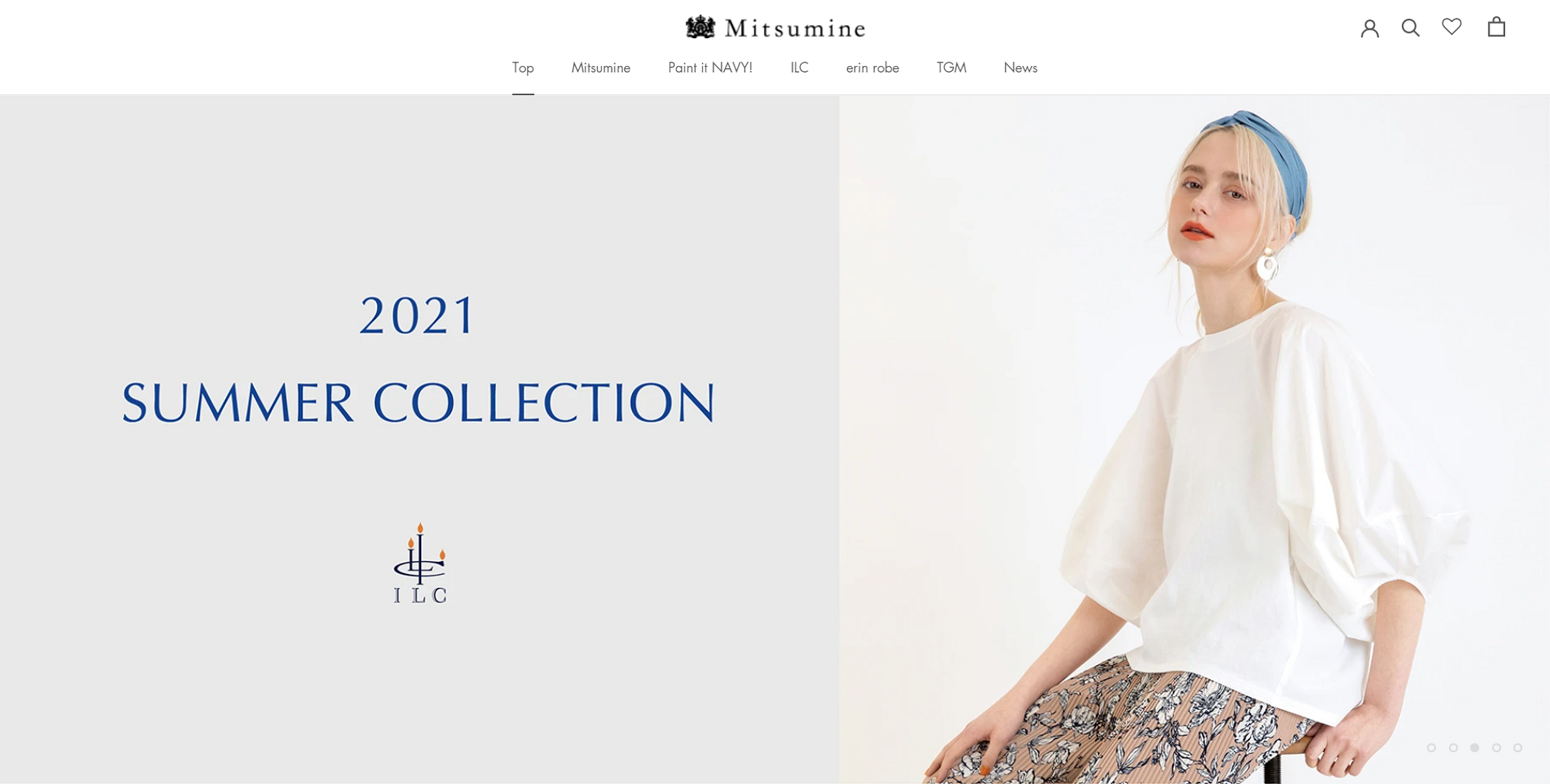This screenshot has width=1550, height=784.
Task: Open the Paint it NAVY! menu
Action: coord(710,68)
